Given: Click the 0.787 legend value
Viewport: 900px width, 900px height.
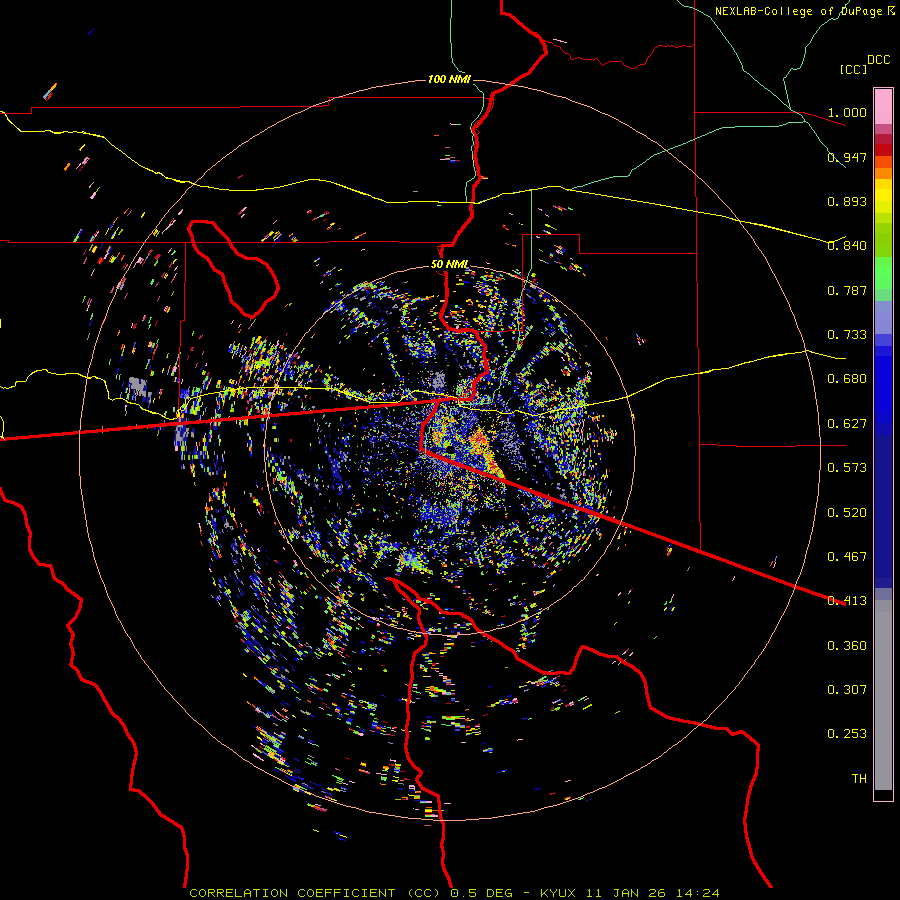Looking at the screenshot, I should (x=847, y=290).
